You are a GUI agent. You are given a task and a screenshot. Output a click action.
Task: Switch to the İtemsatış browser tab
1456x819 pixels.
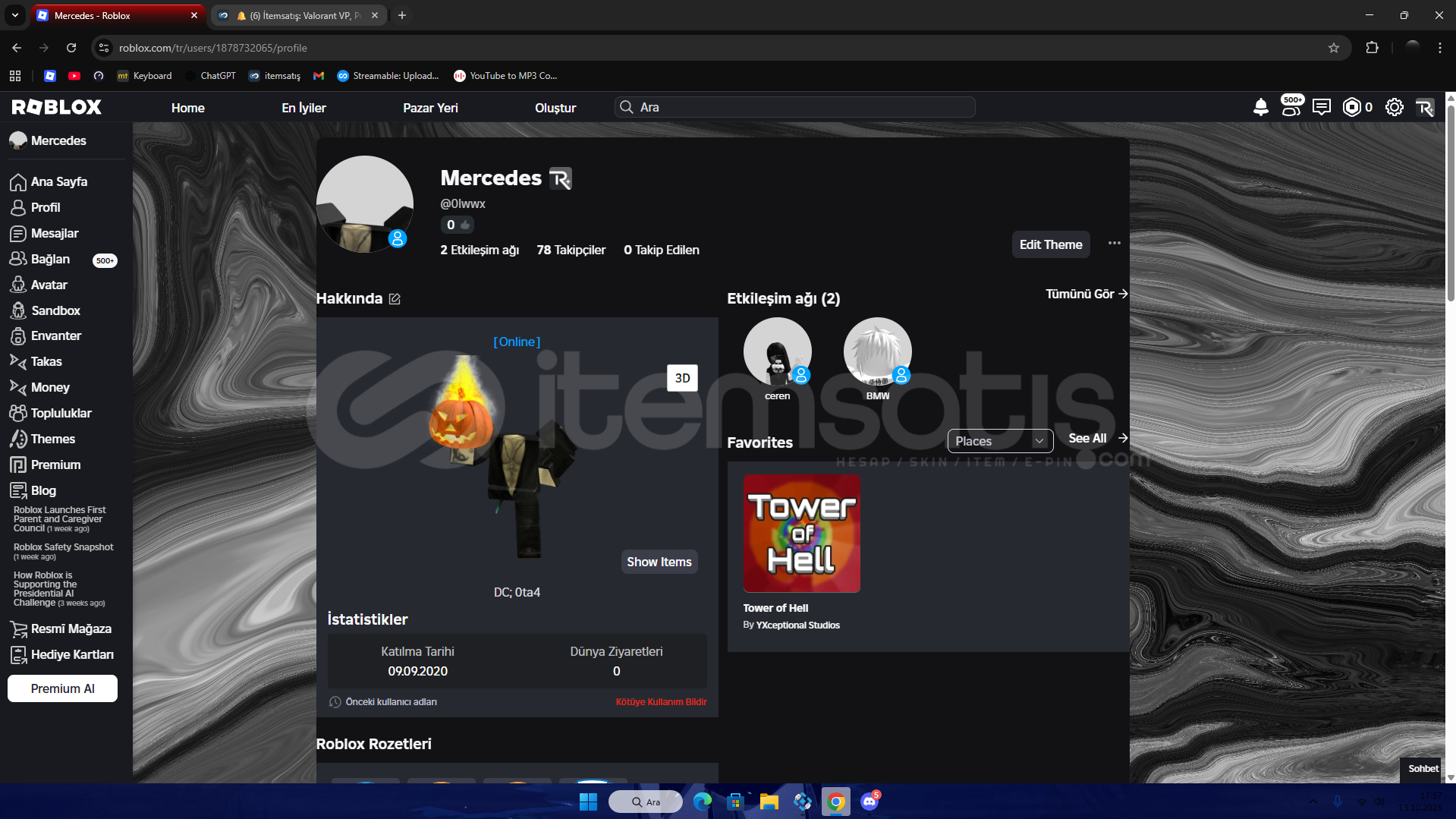[298, 15]
